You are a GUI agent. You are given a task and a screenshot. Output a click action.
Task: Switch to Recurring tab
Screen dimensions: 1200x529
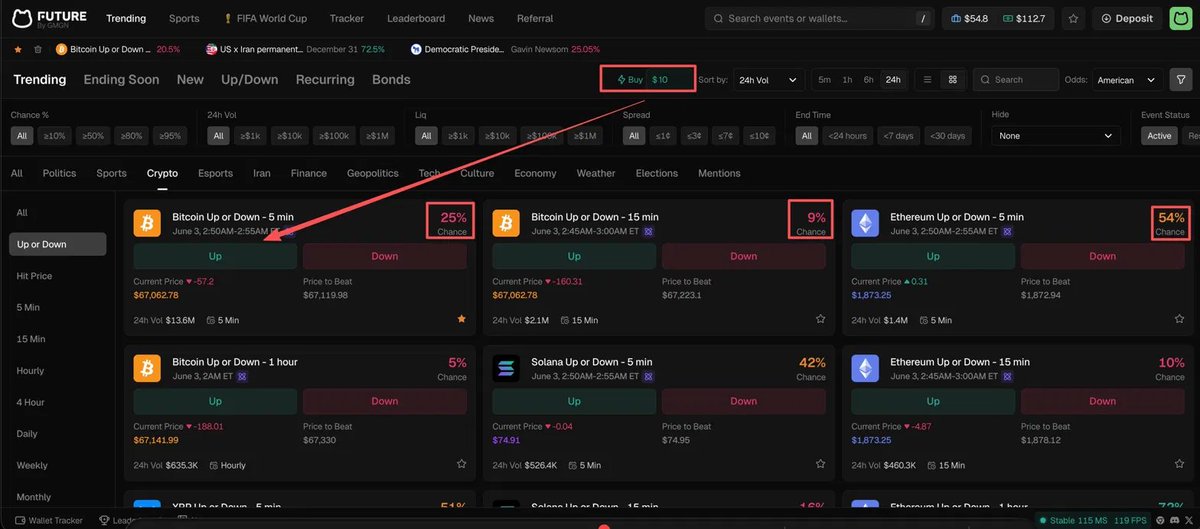(x=325, y=79)
